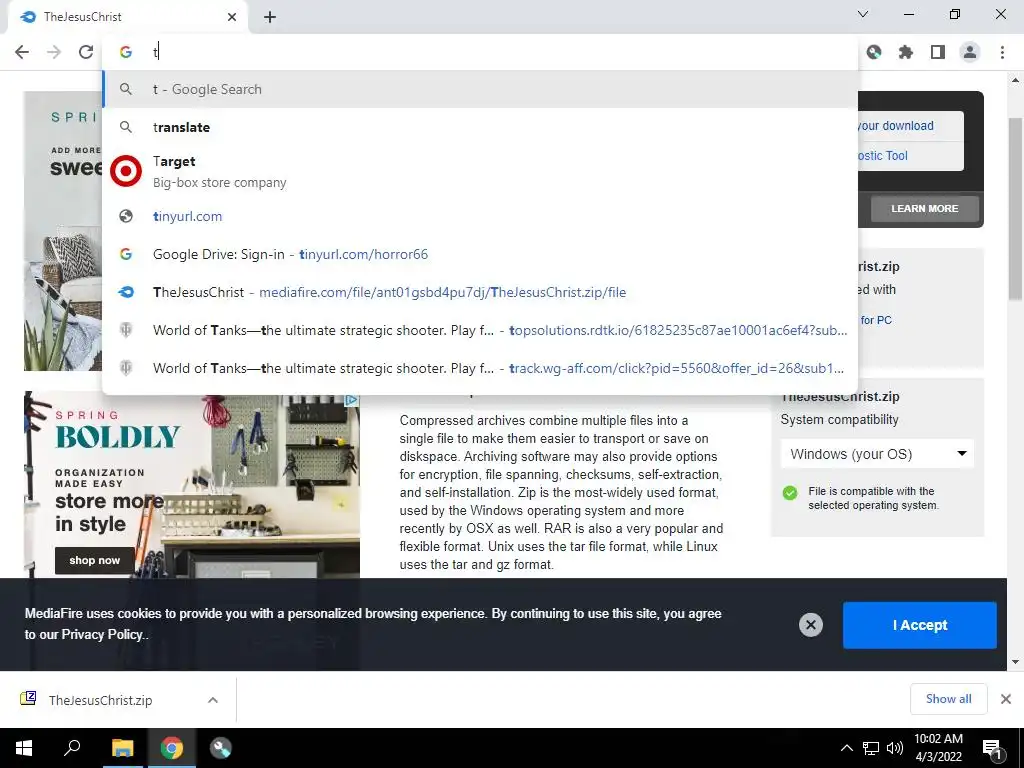Open the 'ostic Tool' link
This screenshot has width=1024, height=768.
pos(883,155)
